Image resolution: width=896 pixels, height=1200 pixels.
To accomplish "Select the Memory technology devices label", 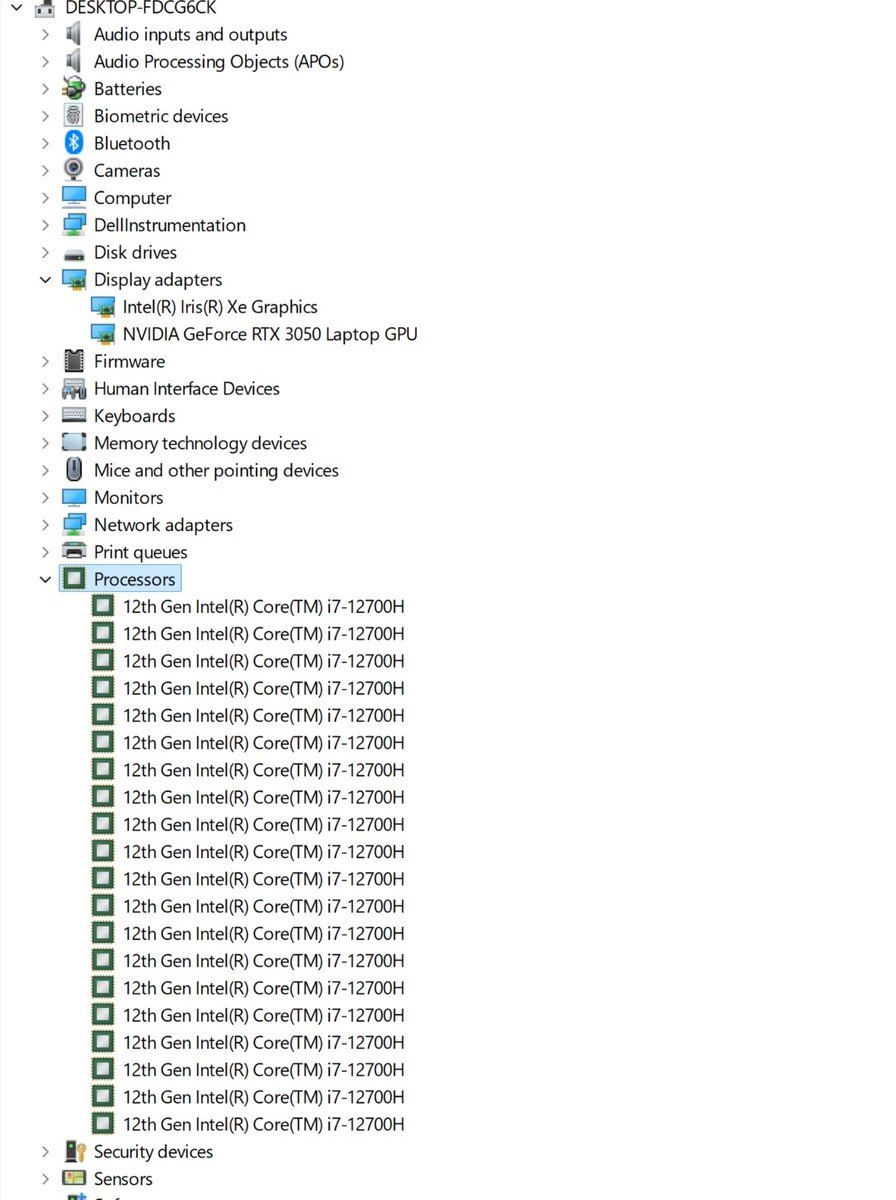I will (200, 443).
